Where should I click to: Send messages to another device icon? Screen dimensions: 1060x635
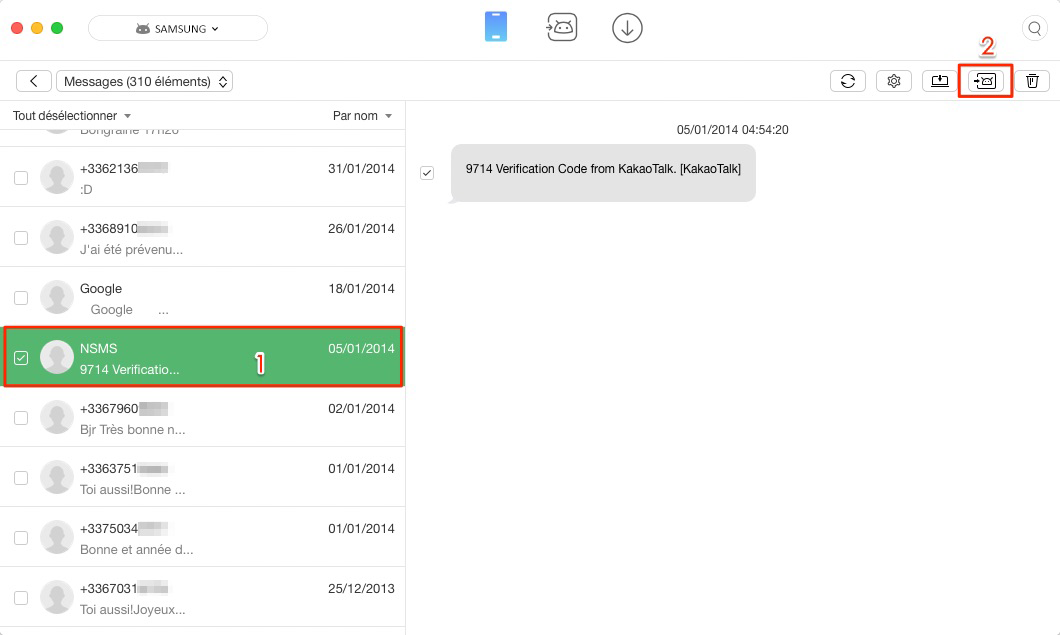pos(986,81)
